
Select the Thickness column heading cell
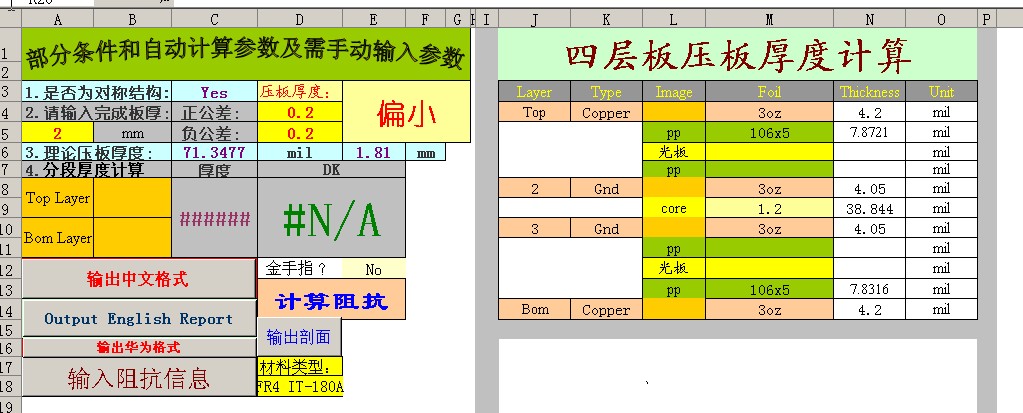coord(869,91)
